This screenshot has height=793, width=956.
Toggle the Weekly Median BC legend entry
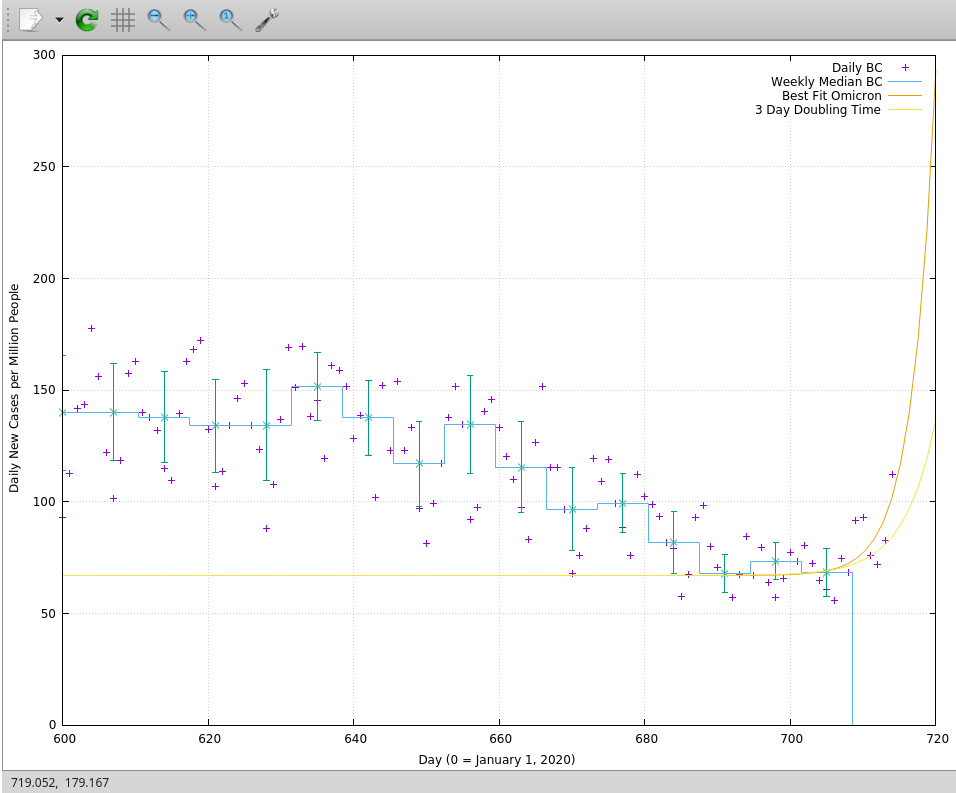point(826,82)
